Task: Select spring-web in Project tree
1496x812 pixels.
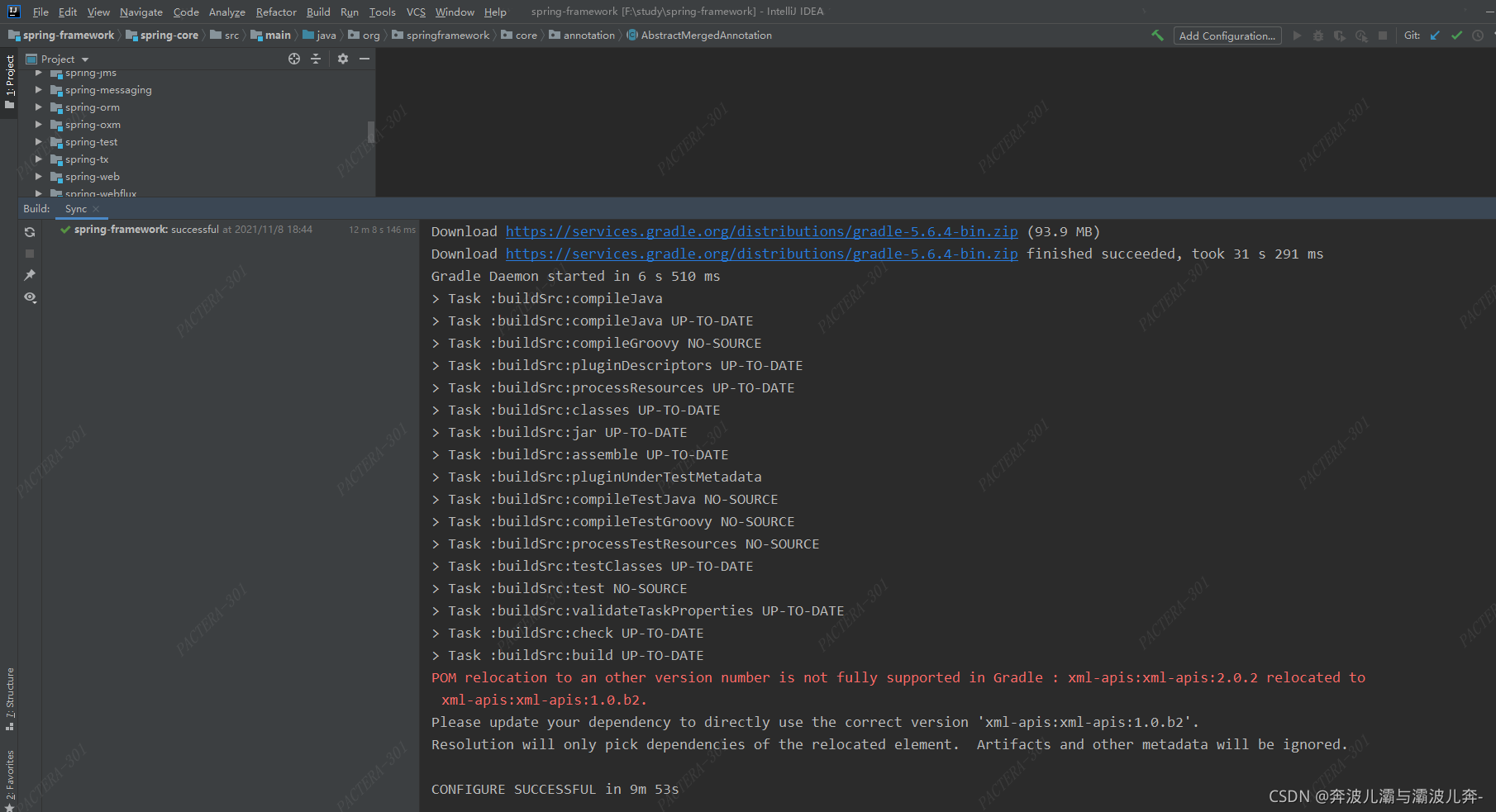Action: coord(93,177)
